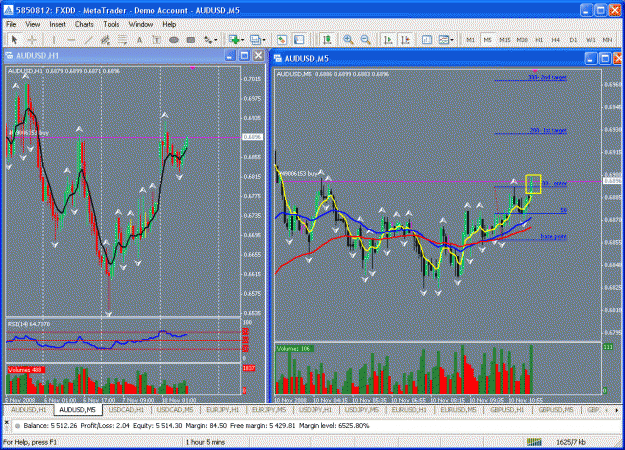Switch to MN timeframe
Viewport: 625px width, 450px height.
point(607,40)
